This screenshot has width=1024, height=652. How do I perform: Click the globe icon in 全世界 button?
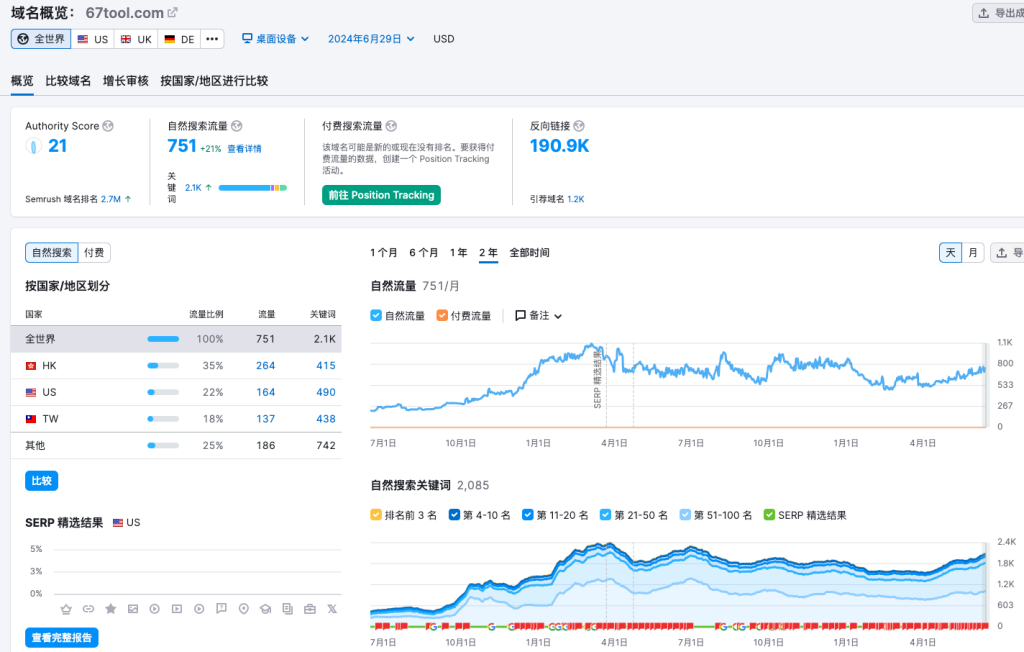coord(23,39)
